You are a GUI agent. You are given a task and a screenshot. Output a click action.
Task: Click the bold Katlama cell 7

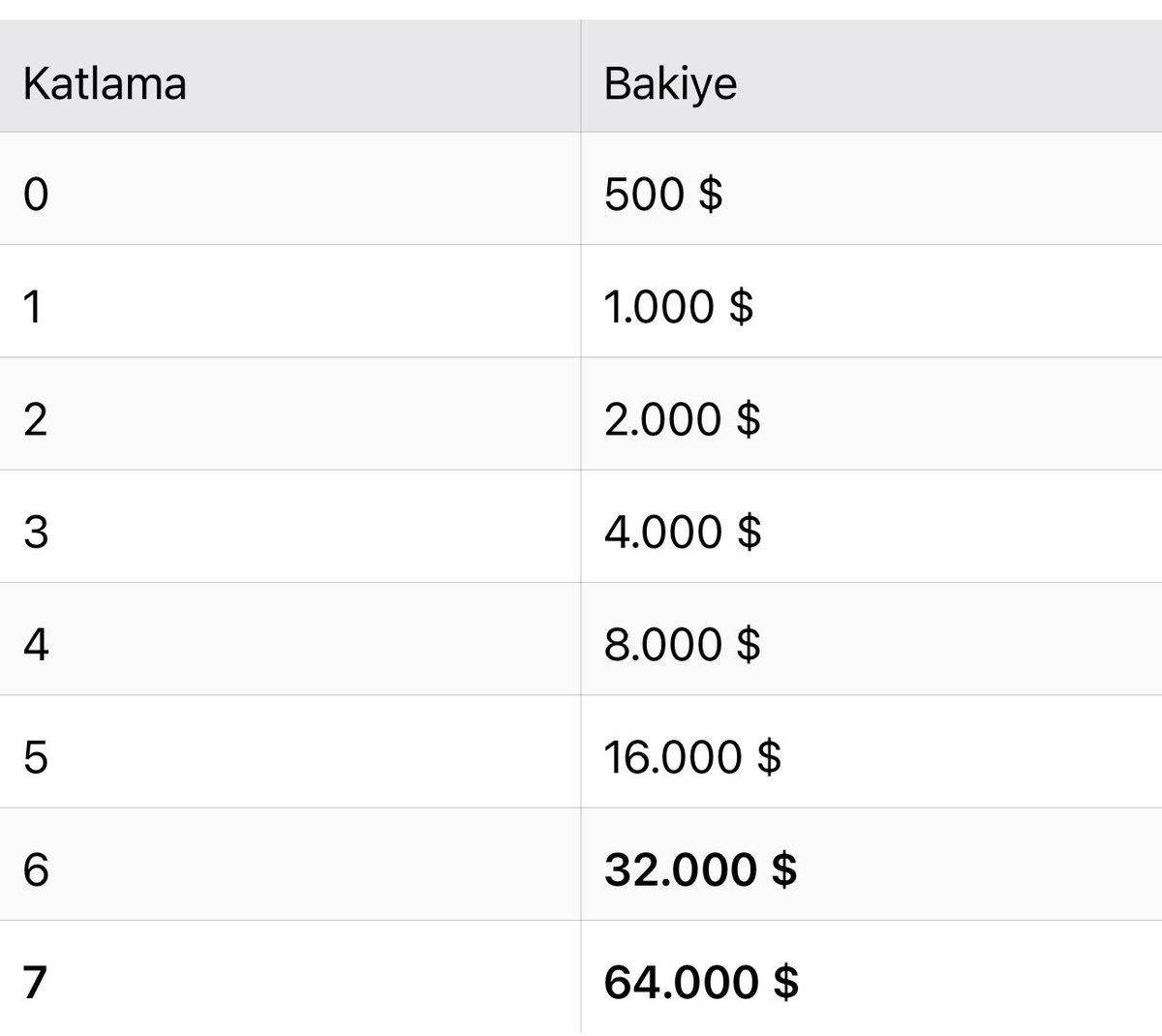[290, 977]
